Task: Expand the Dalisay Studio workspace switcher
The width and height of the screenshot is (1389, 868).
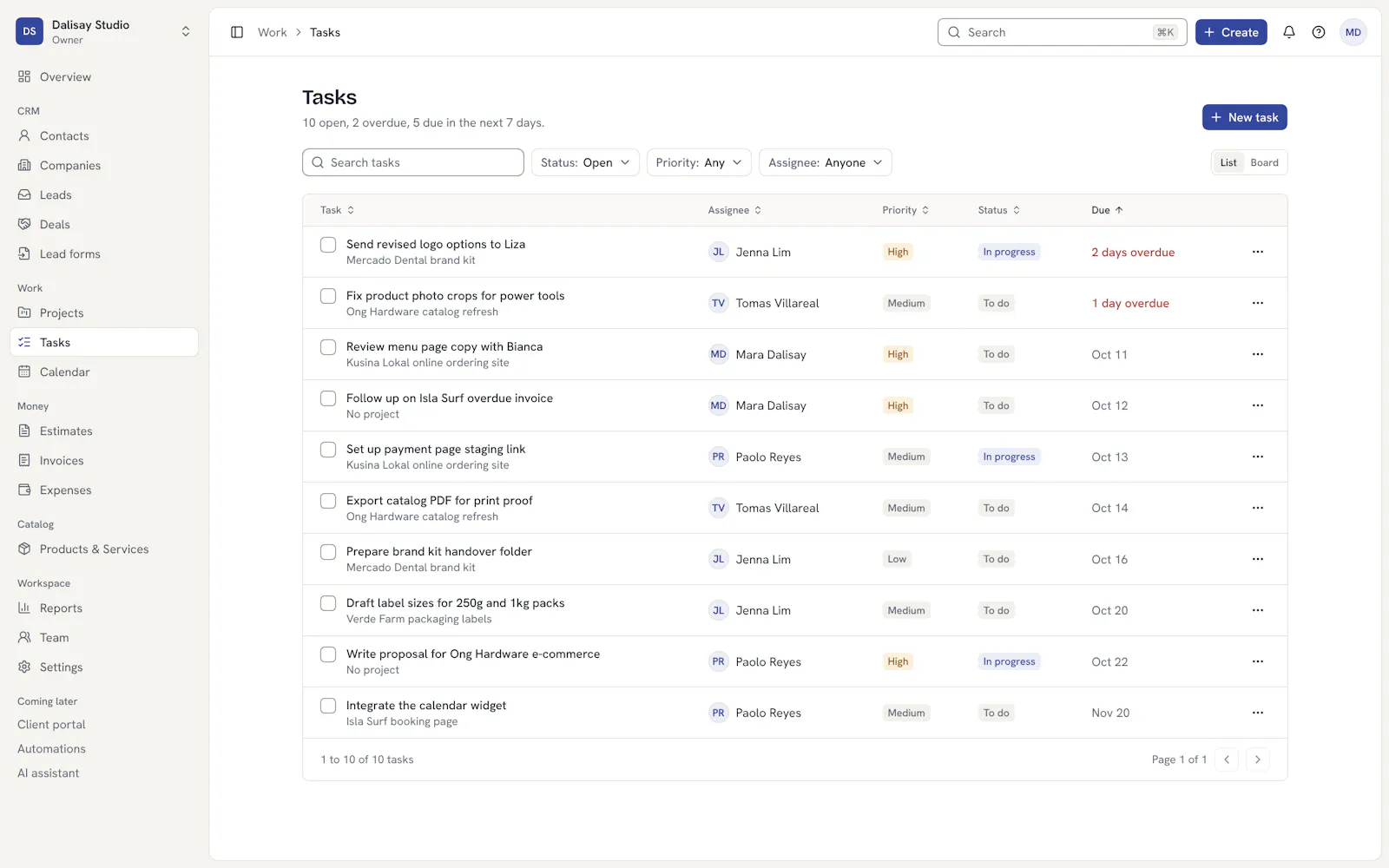Action: tap(104, 32)
